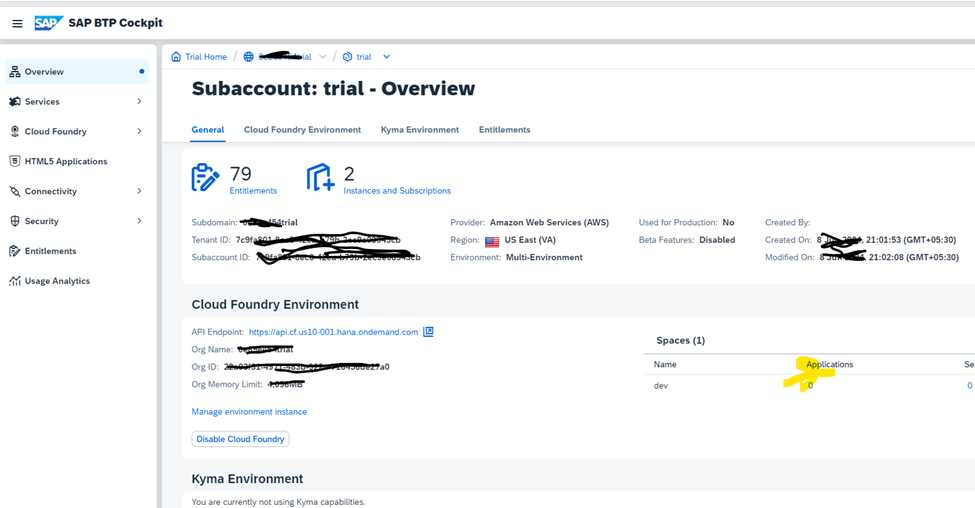Click the Beta Features Disabled value
Viewport: 975px width, 508px height.
[717, 239]
